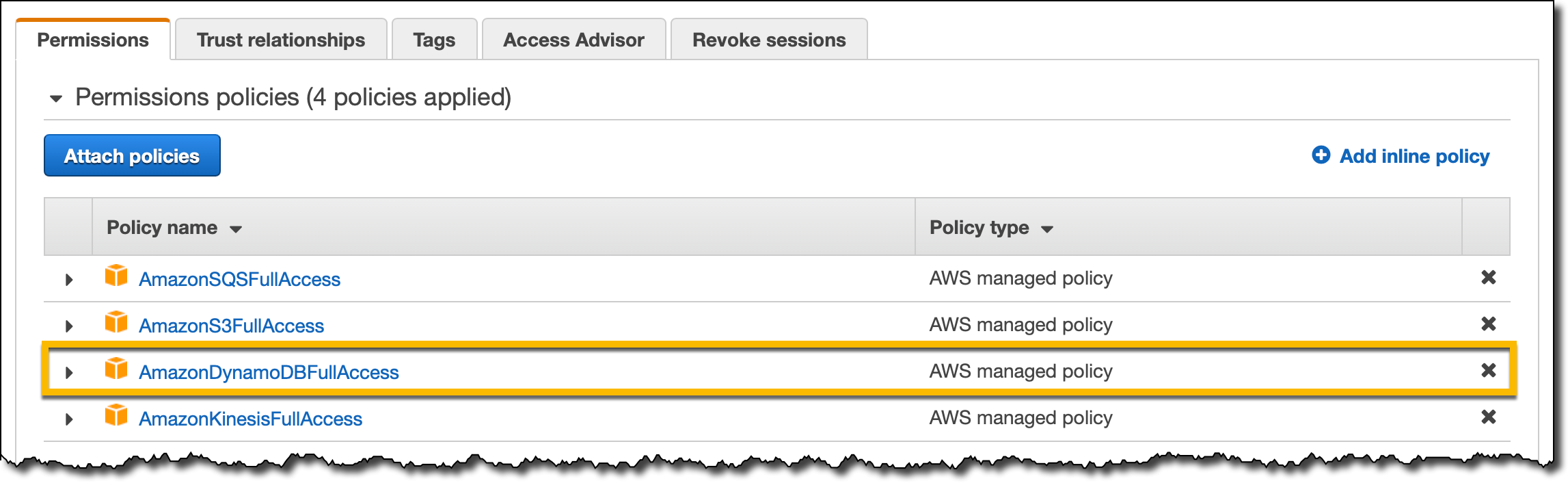Remove the AmazonKinesisFullAccess policy with X
The height and width of the screenshot is (483, 1568).
(1488, 417)
